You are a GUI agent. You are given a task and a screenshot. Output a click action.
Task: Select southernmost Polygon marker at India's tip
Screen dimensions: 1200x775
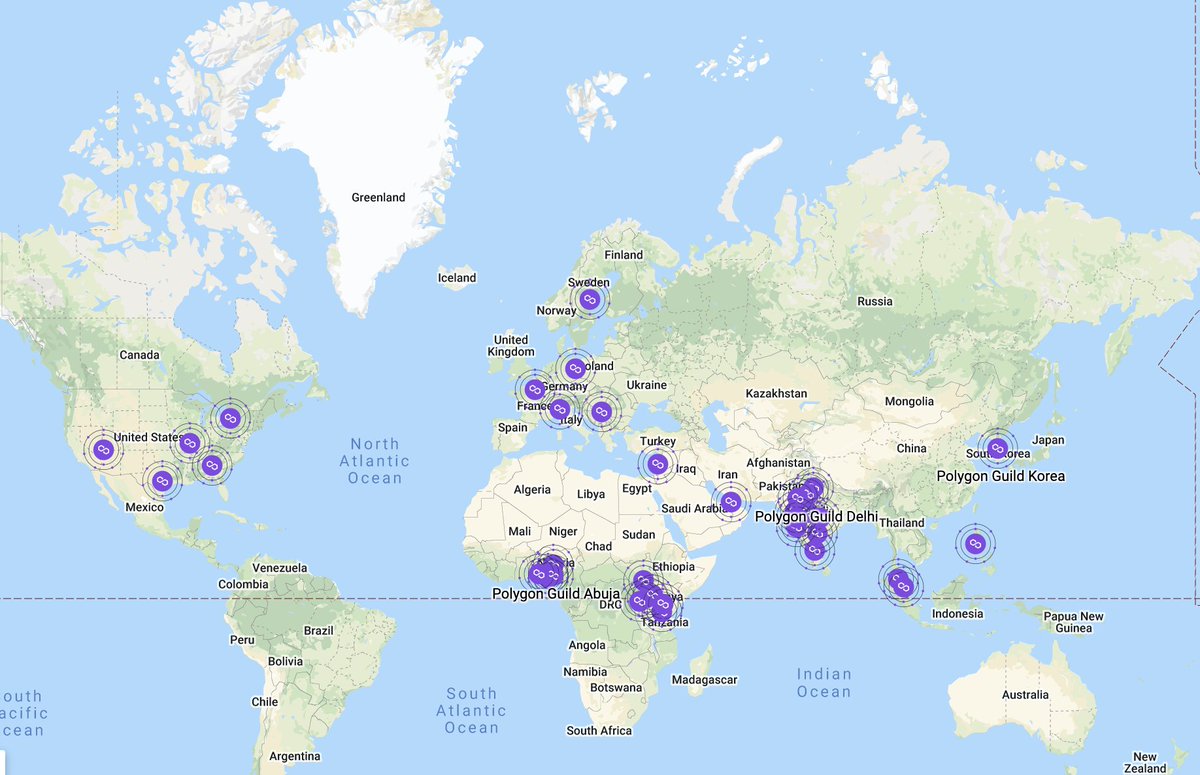tap(815, 550)
